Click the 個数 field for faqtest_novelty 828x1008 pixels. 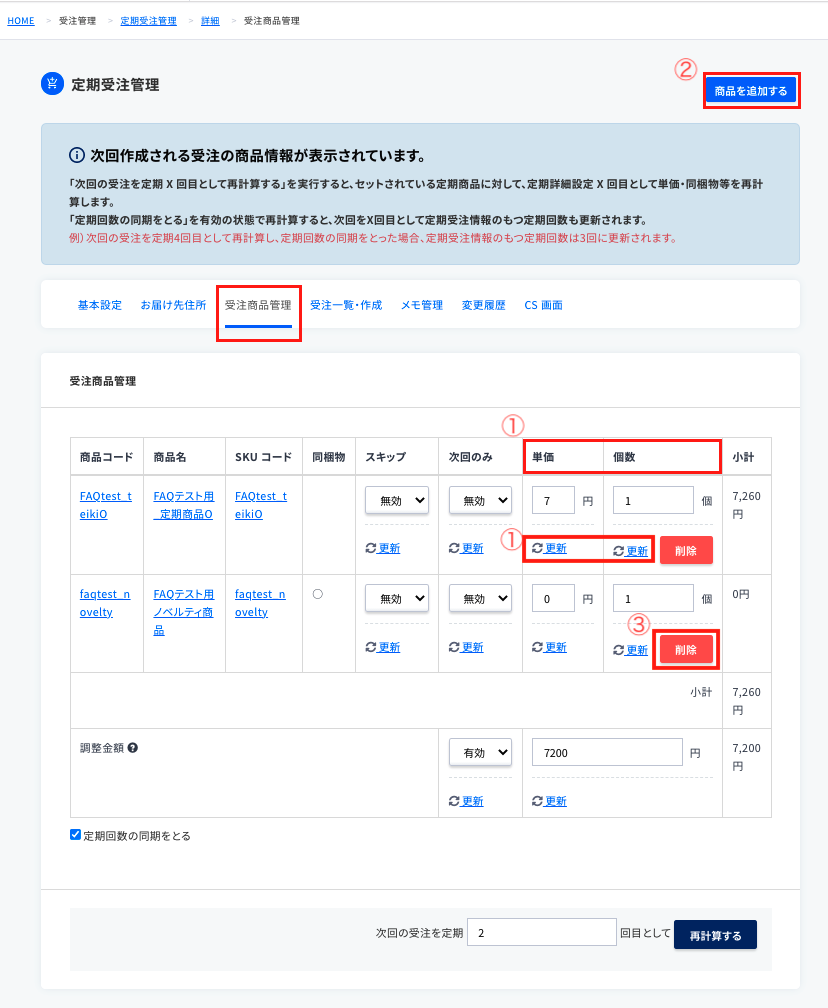pyautogui.click(x=653, y=598)
